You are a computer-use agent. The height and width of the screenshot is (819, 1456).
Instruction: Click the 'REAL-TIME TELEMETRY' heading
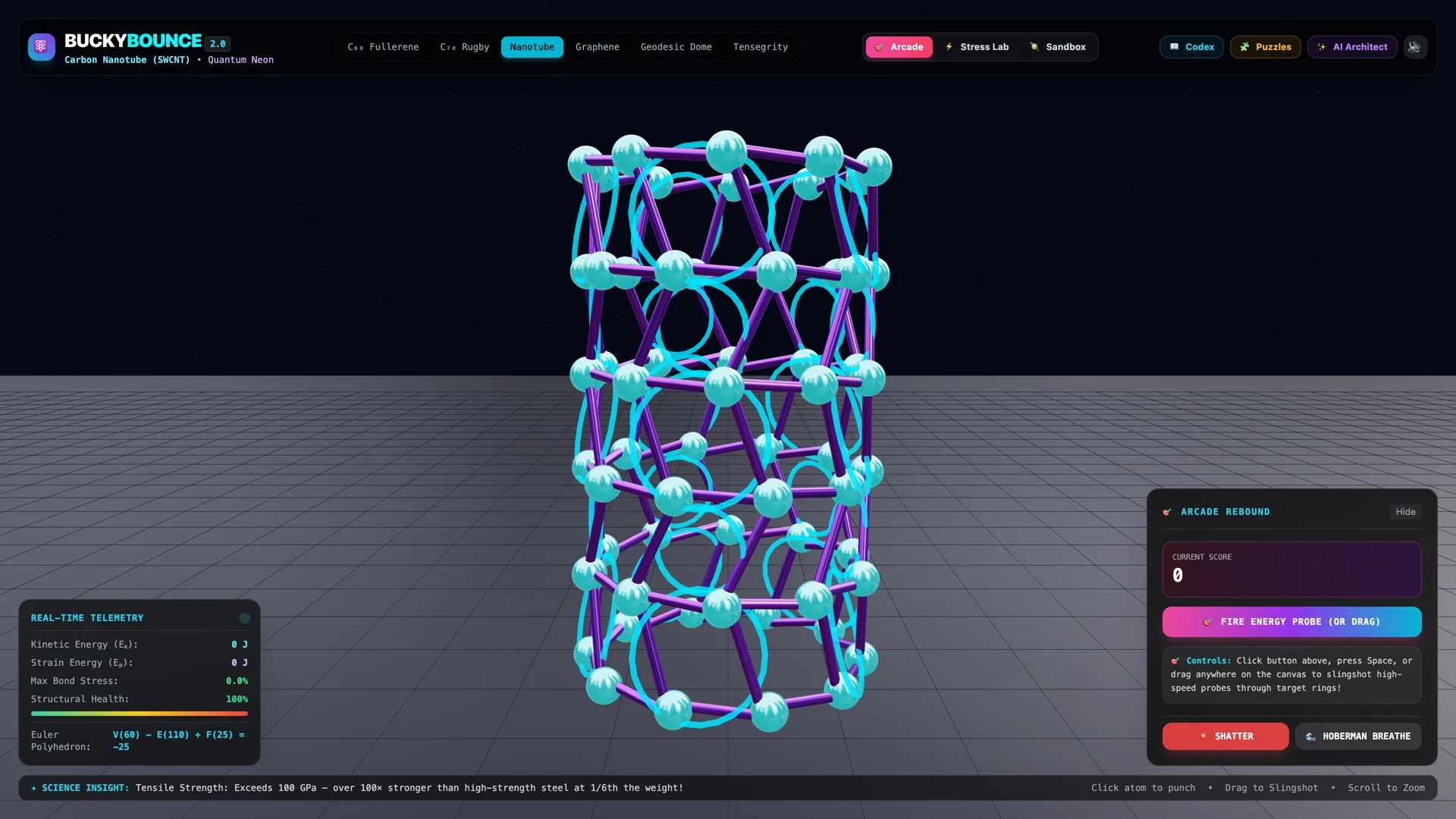tap(87, 618)
